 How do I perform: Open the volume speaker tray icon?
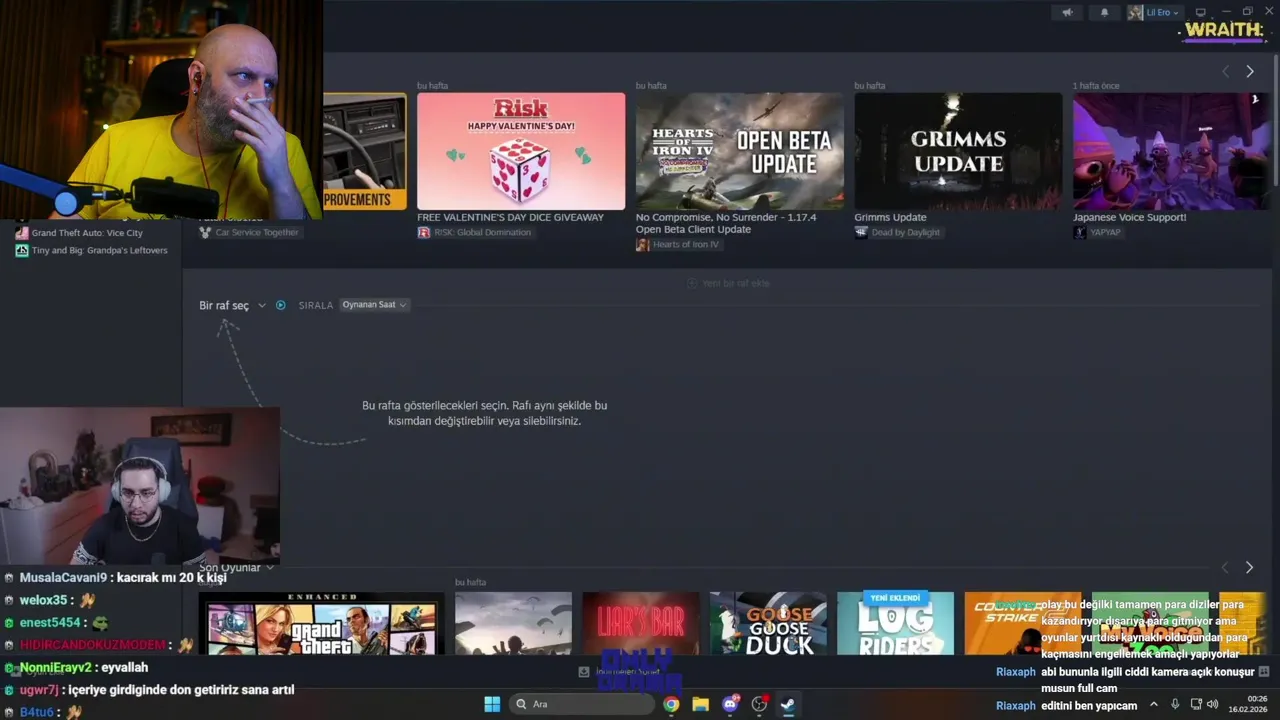pos(1213,704)
